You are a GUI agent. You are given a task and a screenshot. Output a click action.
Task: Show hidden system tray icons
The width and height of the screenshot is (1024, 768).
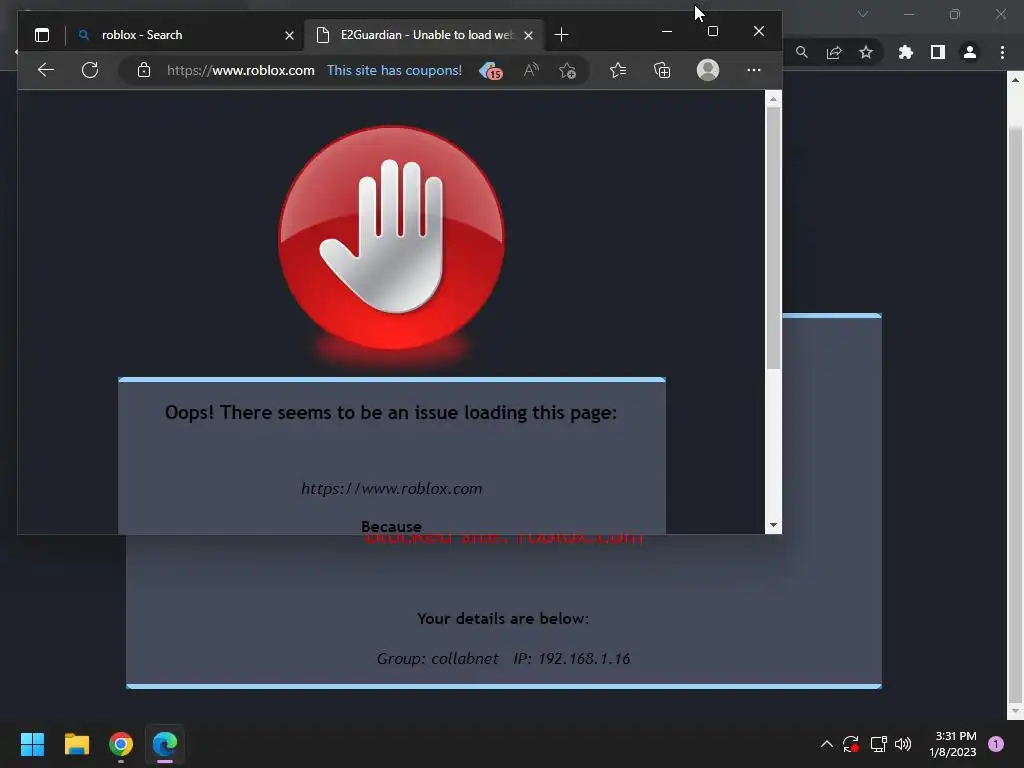click(x=826, y=744)
